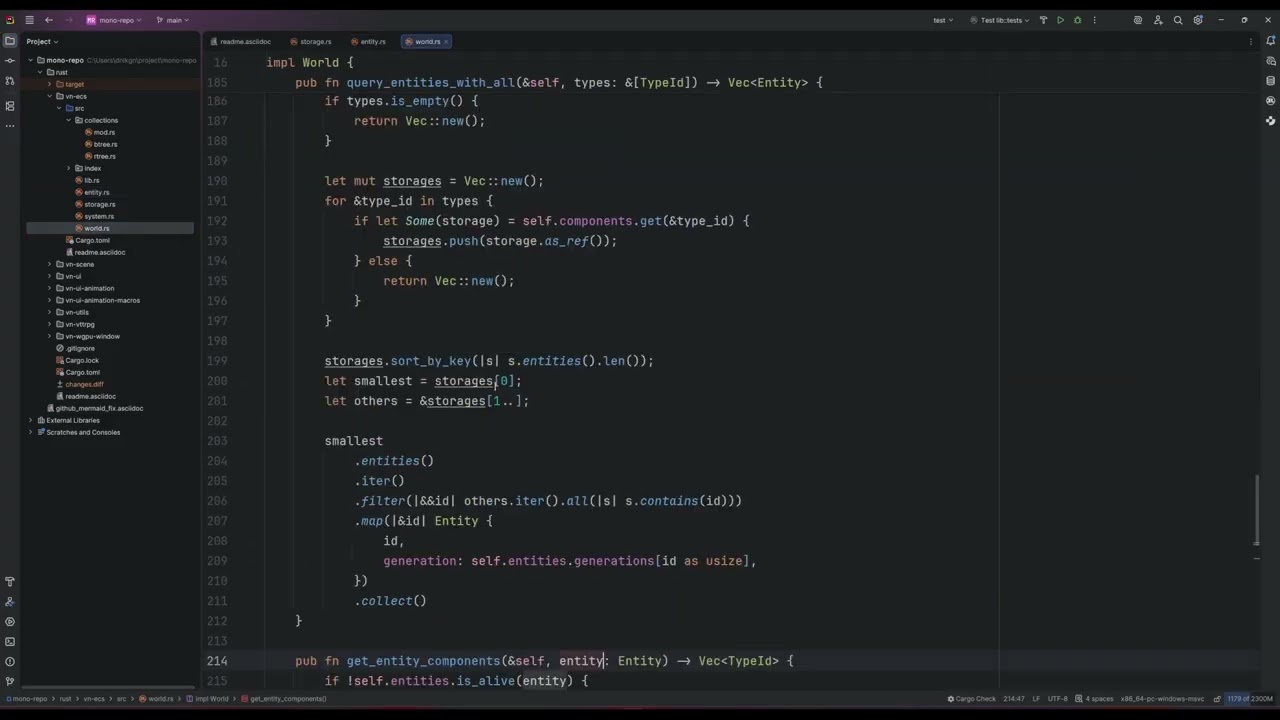Open Search Everywhere magnifier
This screenshot has width=1280, height=720.
[x=1178, y=20]
